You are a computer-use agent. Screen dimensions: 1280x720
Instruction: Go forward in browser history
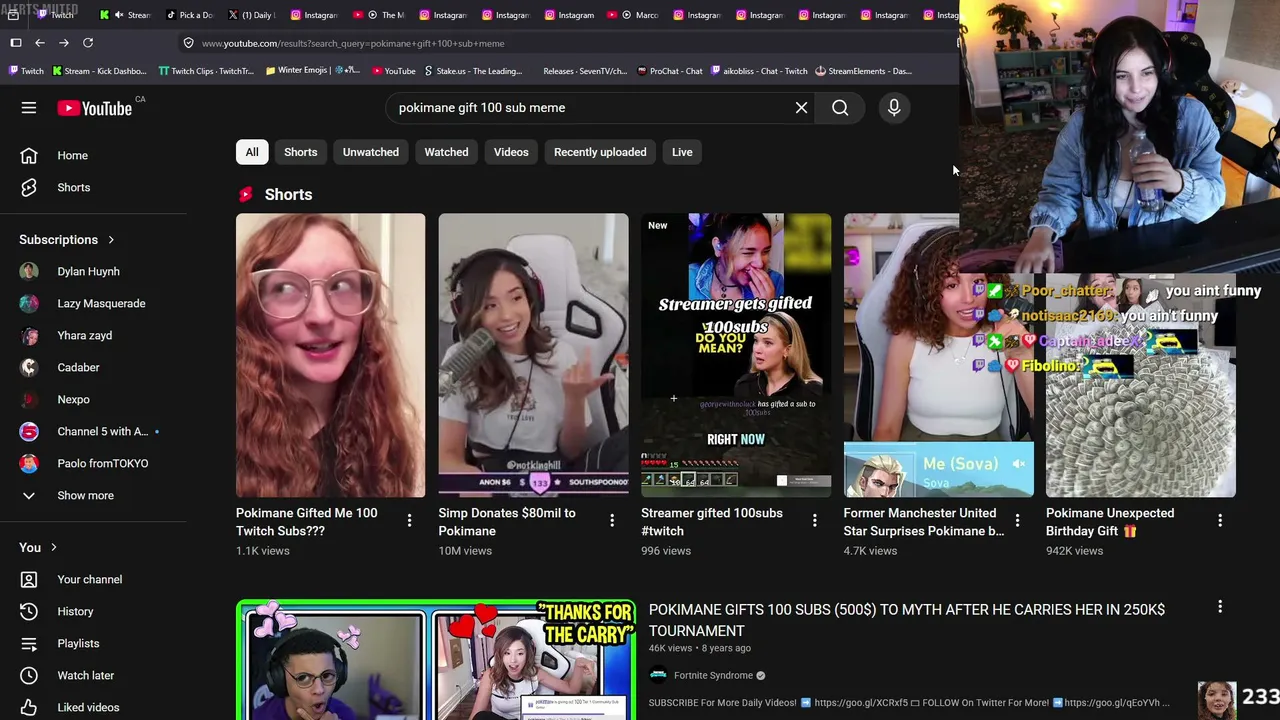pos(64,43)
